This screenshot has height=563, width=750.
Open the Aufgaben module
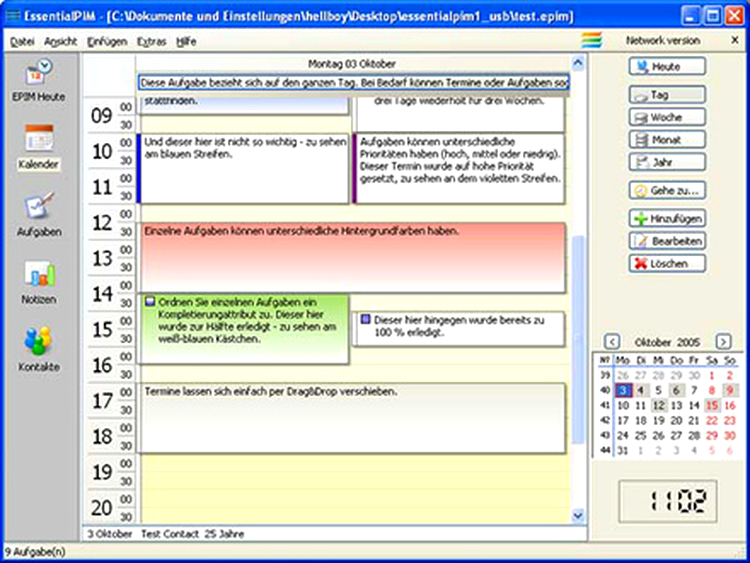(39, 214)
